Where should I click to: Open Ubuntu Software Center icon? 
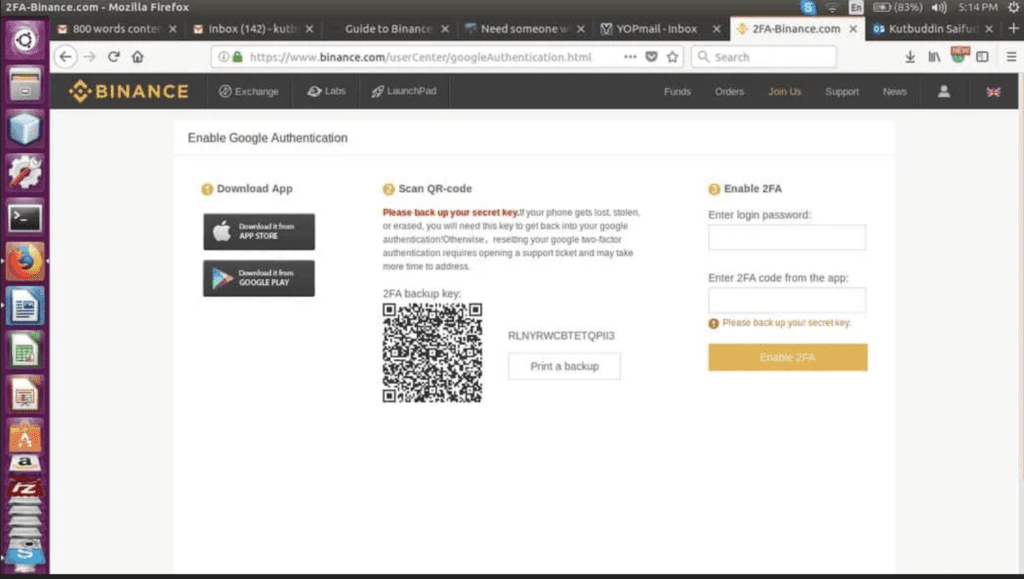click(25, 435)
